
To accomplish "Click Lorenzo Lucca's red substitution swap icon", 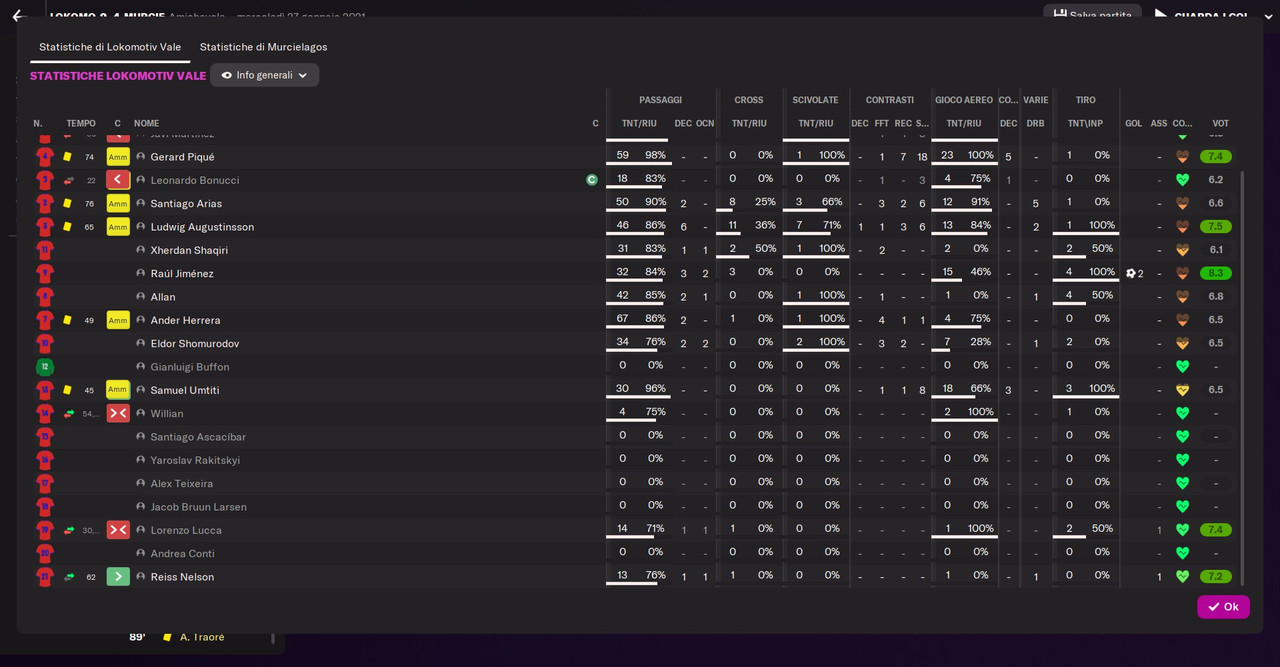I will 118,530.
